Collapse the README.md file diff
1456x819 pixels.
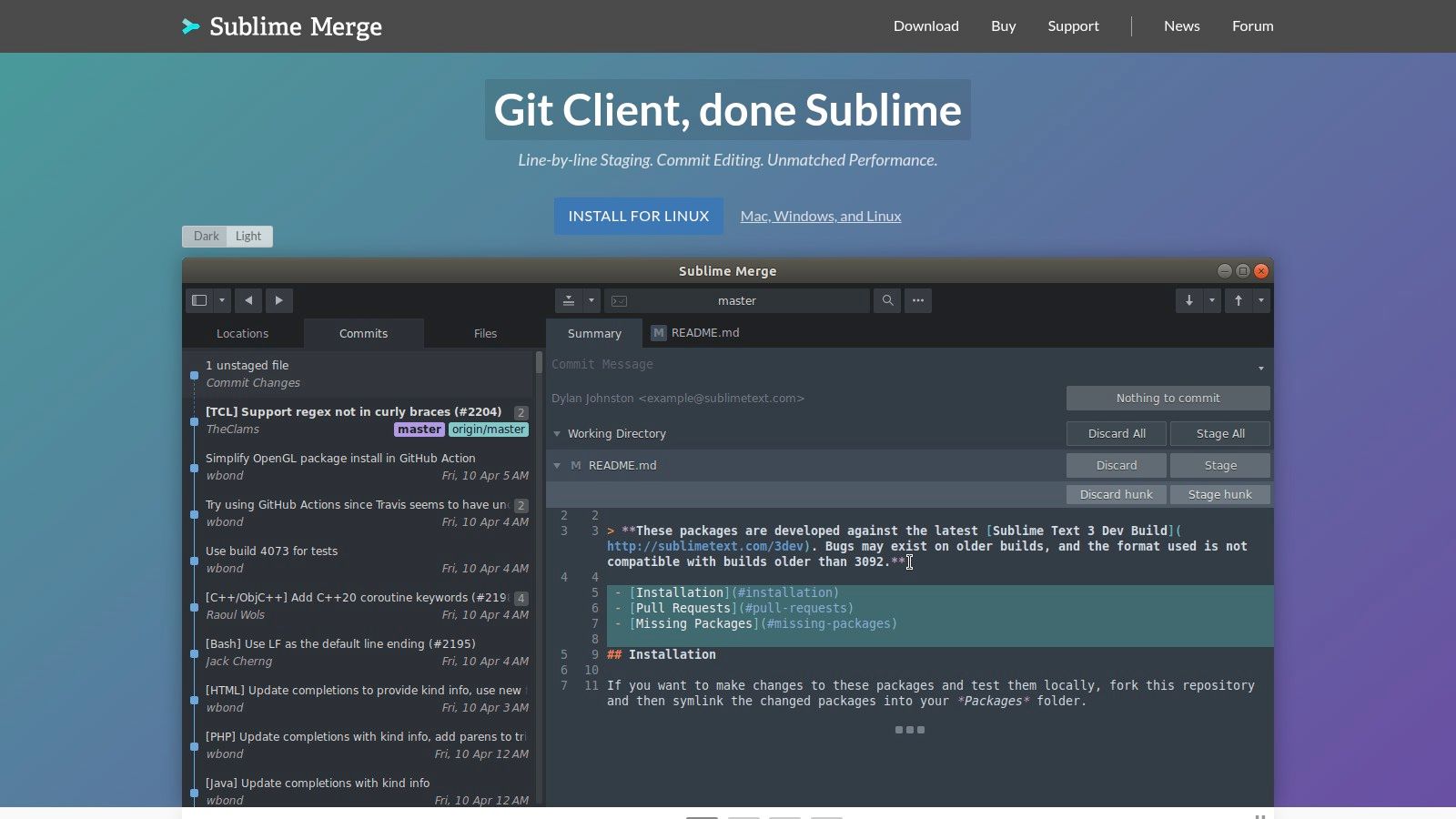(557, 465)
